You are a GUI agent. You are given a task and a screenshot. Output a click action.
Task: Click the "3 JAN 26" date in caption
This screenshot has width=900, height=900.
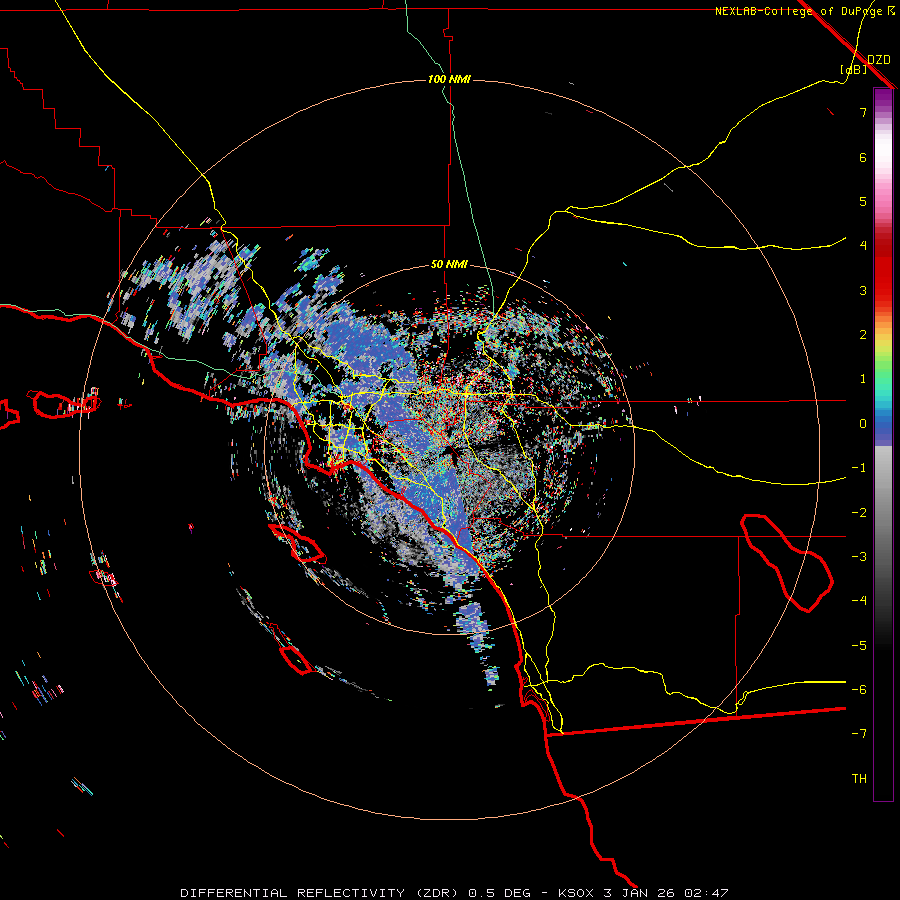[641, 893]
